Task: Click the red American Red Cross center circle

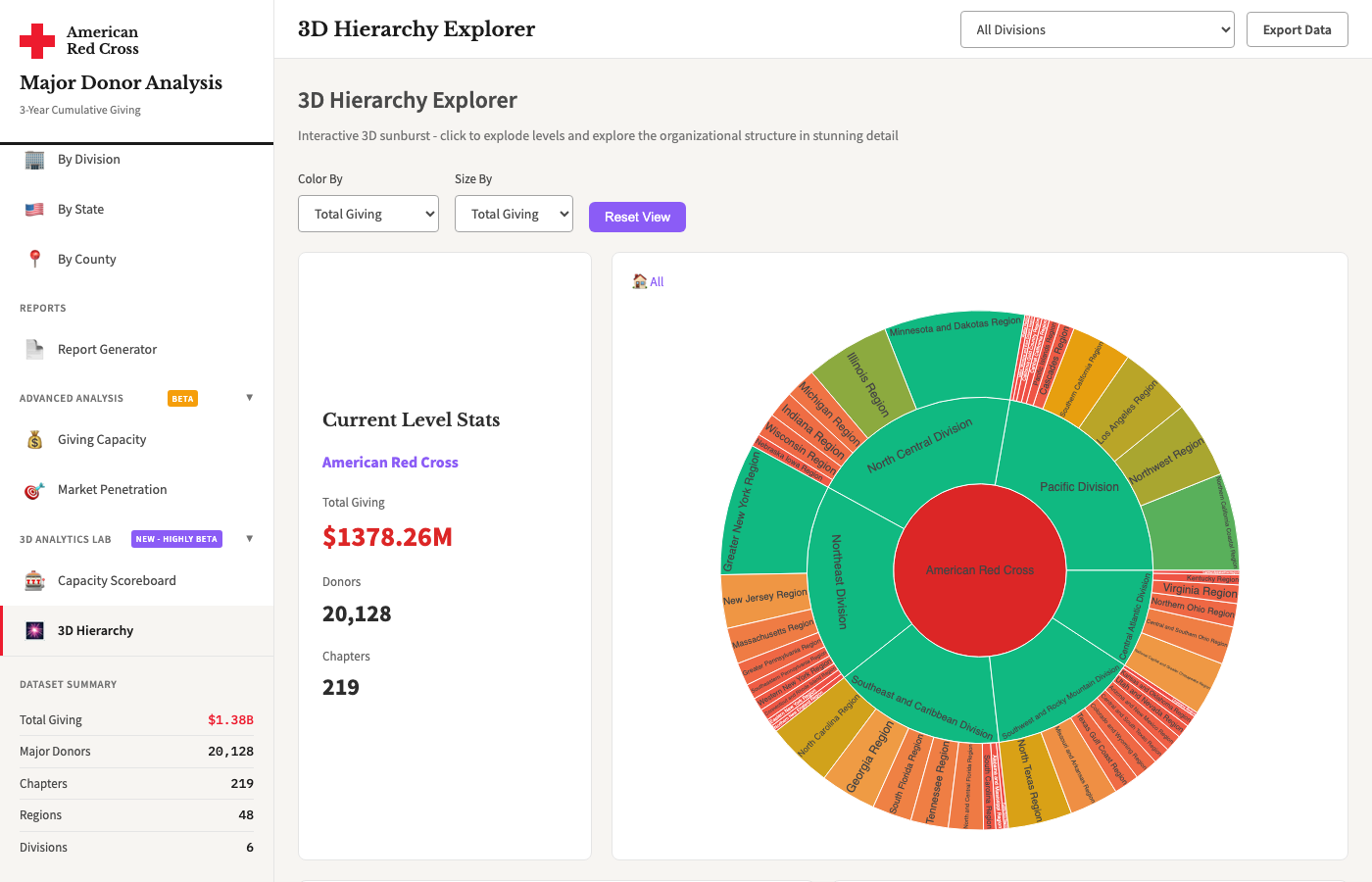Action: [980, 570]
